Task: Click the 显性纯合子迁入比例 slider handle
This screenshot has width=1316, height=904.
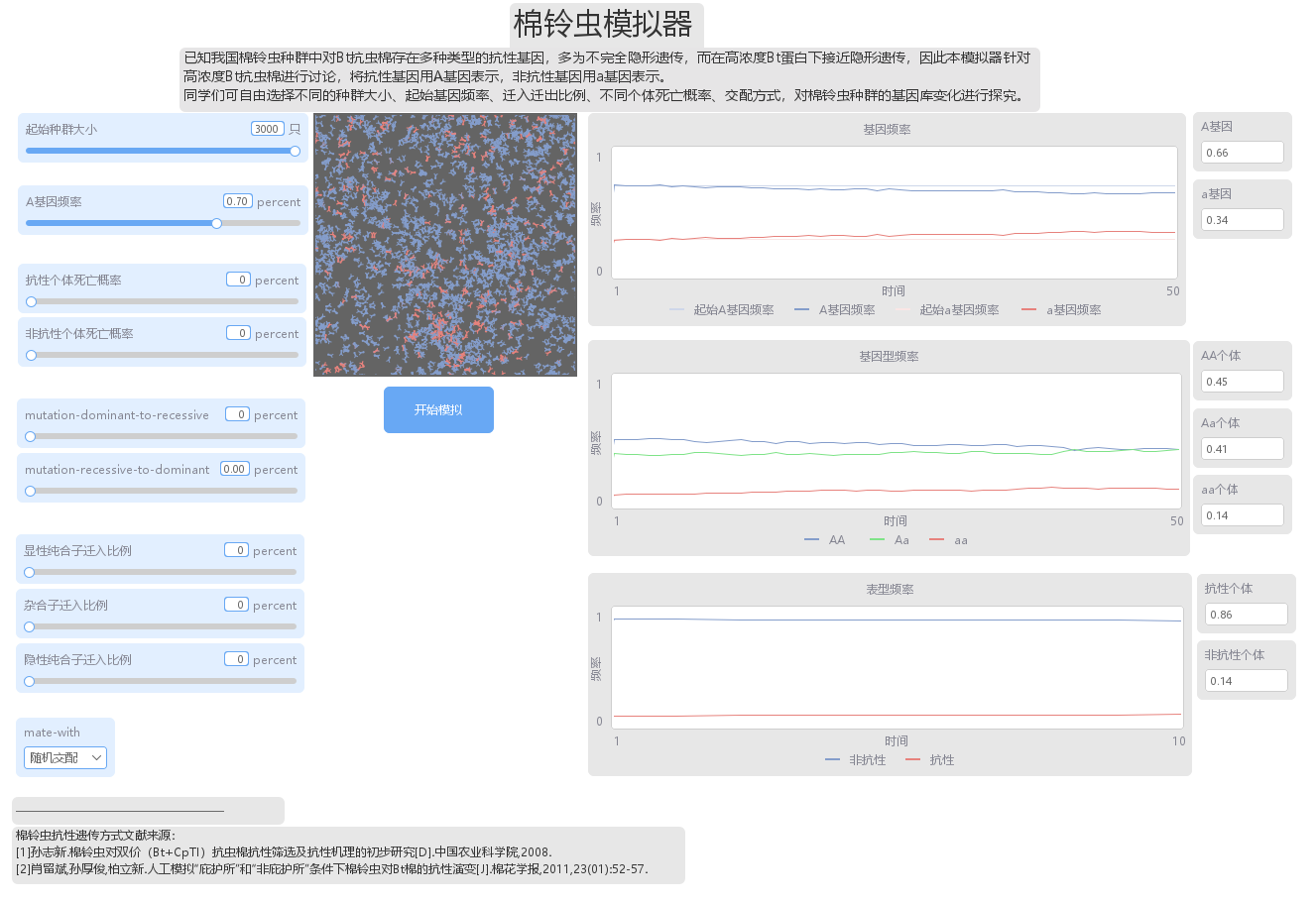Action: pos(29,572)
